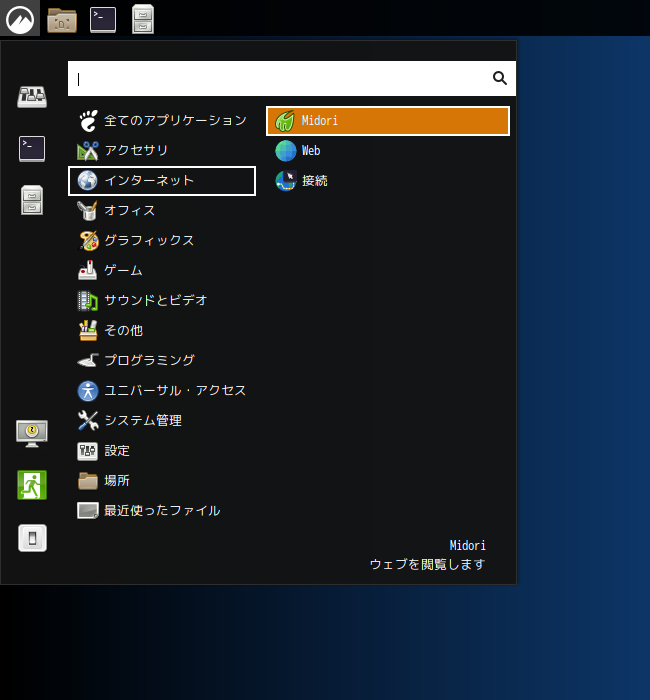Open the 場所 category
The height and width of the screenshot is (700, 650).
coord(162,481)
